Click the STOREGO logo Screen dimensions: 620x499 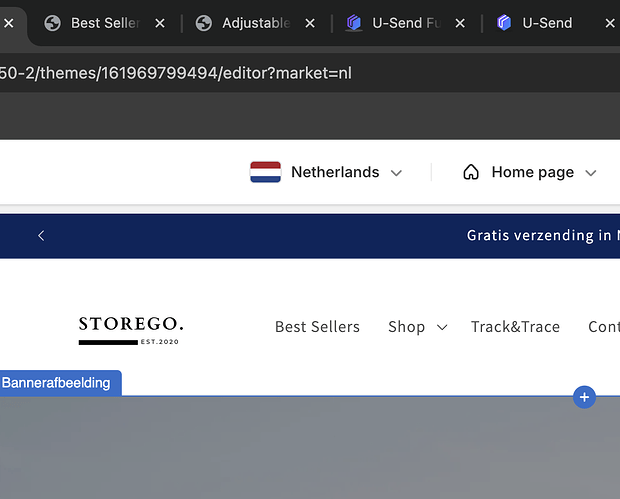tap(131, 329)
